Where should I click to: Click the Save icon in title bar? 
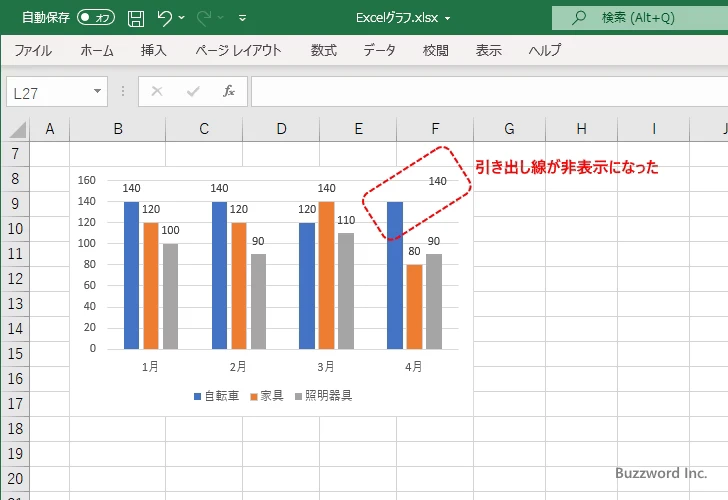coord(136,18)
